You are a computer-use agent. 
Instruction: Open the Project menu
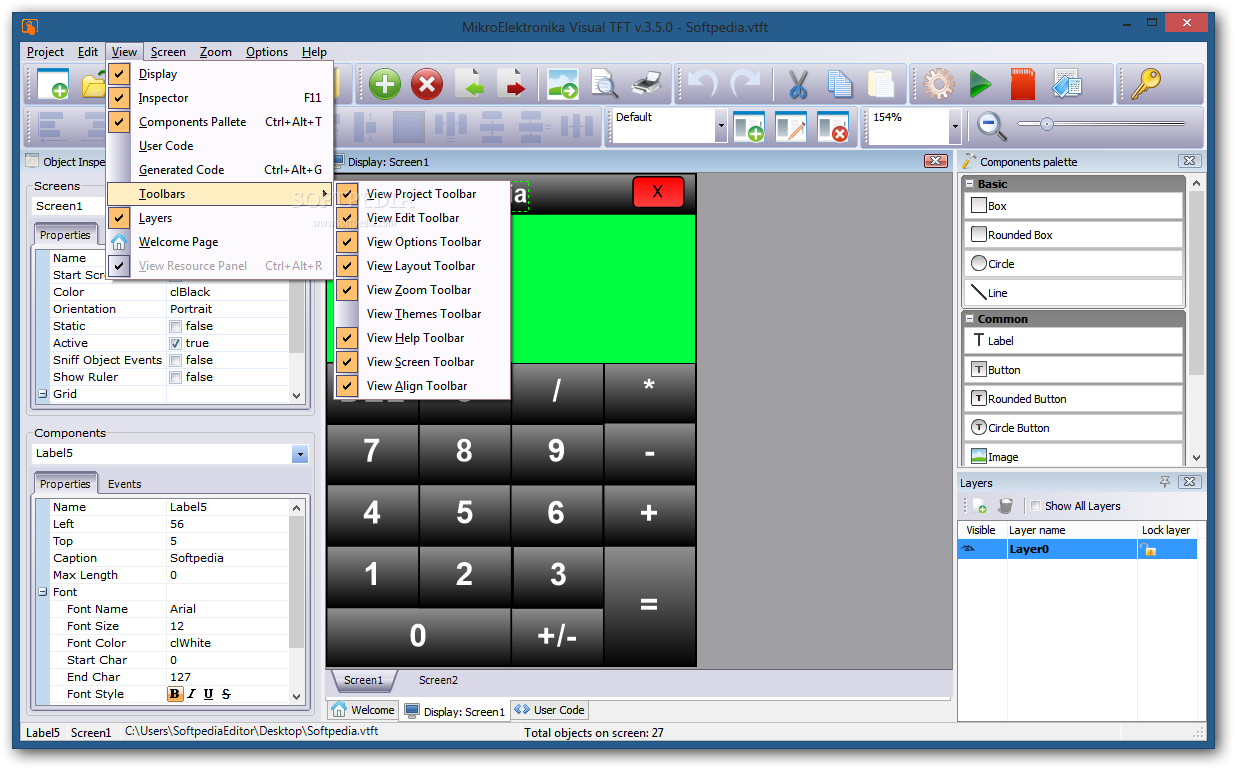point(45,52)
